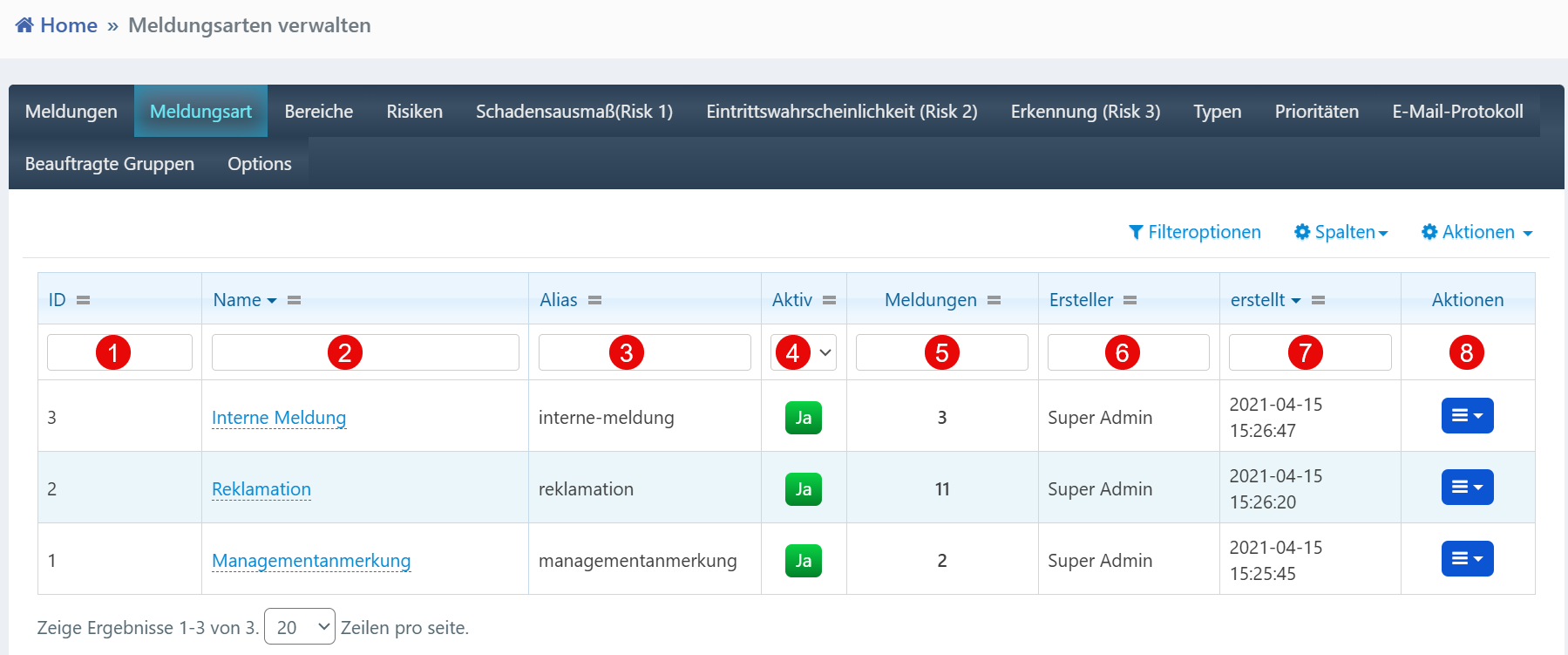Click the column menu icon beside Alias
This screenshot has height=655, width=1568.
[x=594, y=300]
